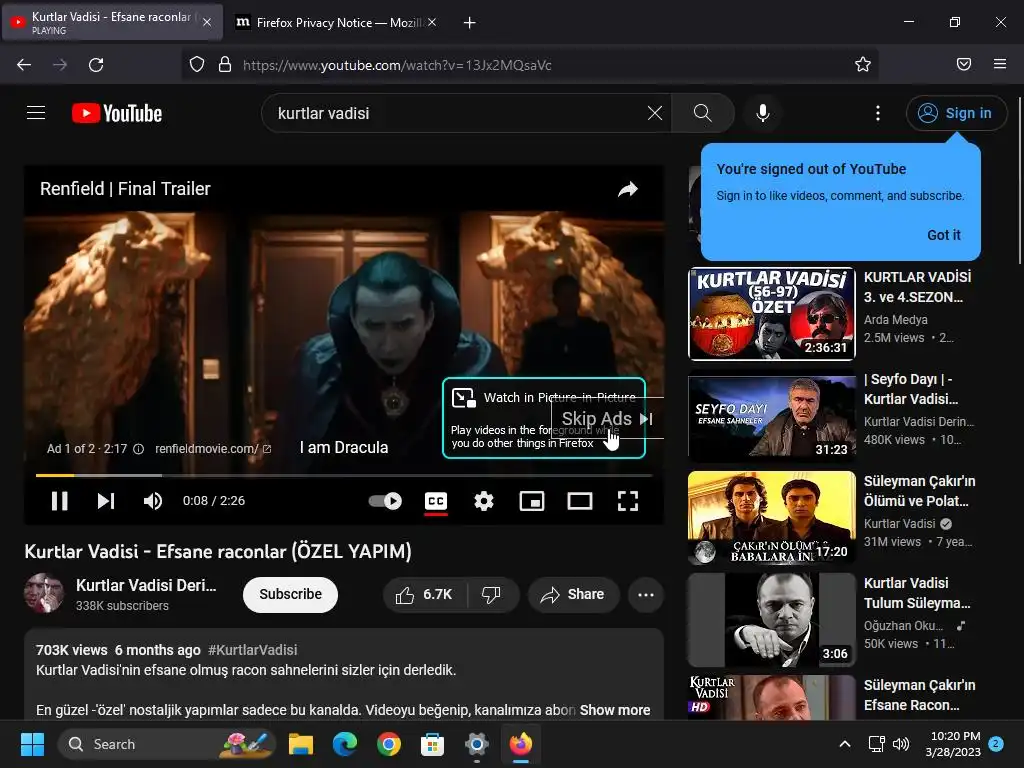This screenshot has width=1024, height=768.
Task: Click the Sign in button
Action: tap(956, 113)
